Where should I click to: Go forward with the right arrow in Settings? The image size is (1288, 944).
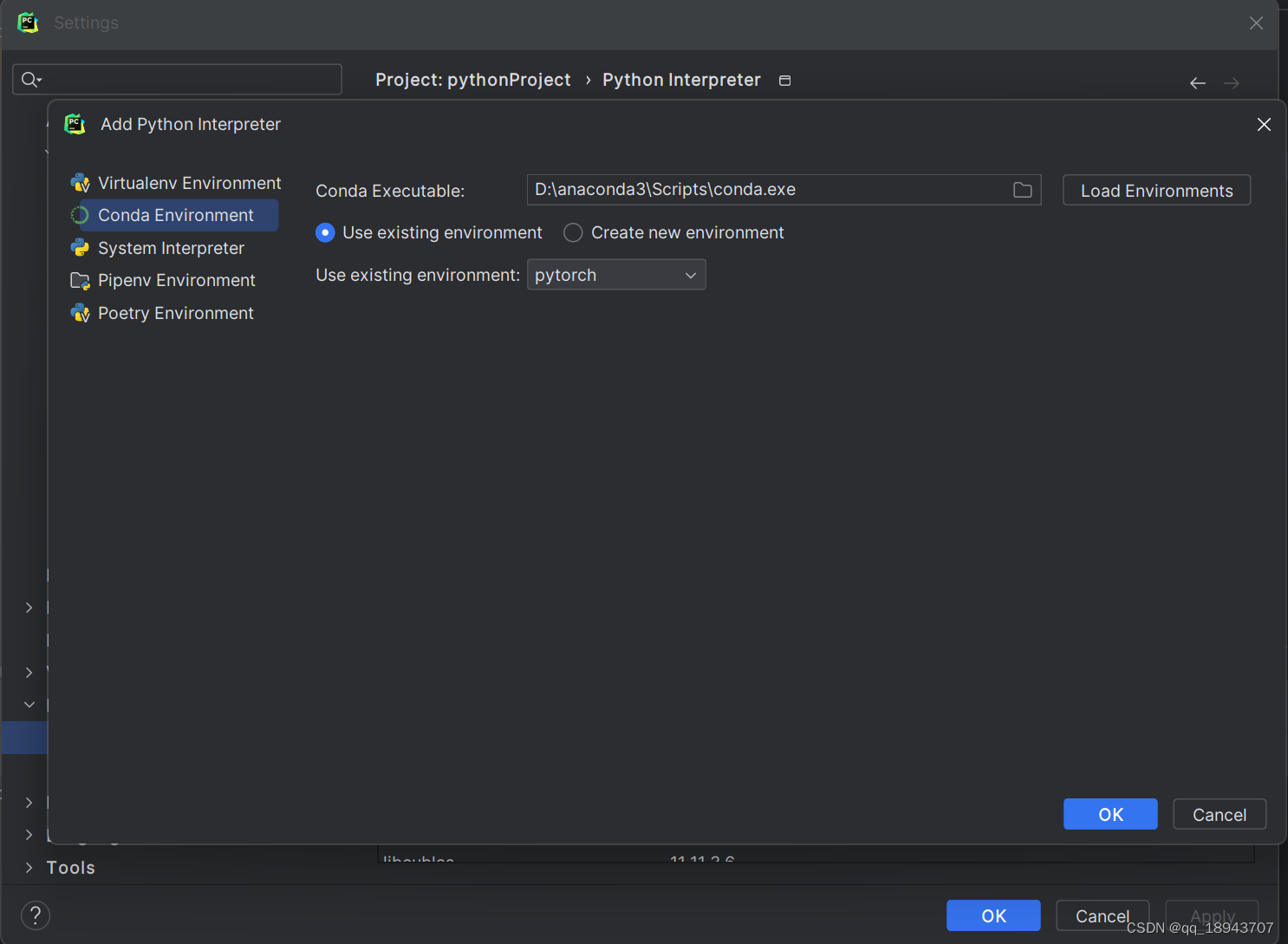[1232, 83]
